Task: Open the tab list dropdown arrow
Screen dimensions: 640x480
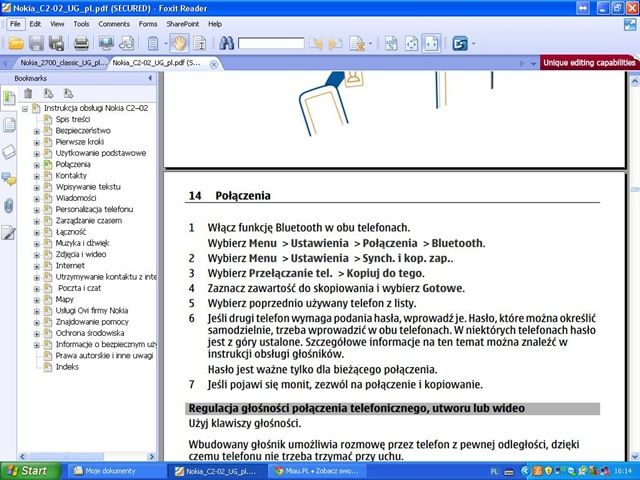Action: pyautogui.click(x=533, y=64)
